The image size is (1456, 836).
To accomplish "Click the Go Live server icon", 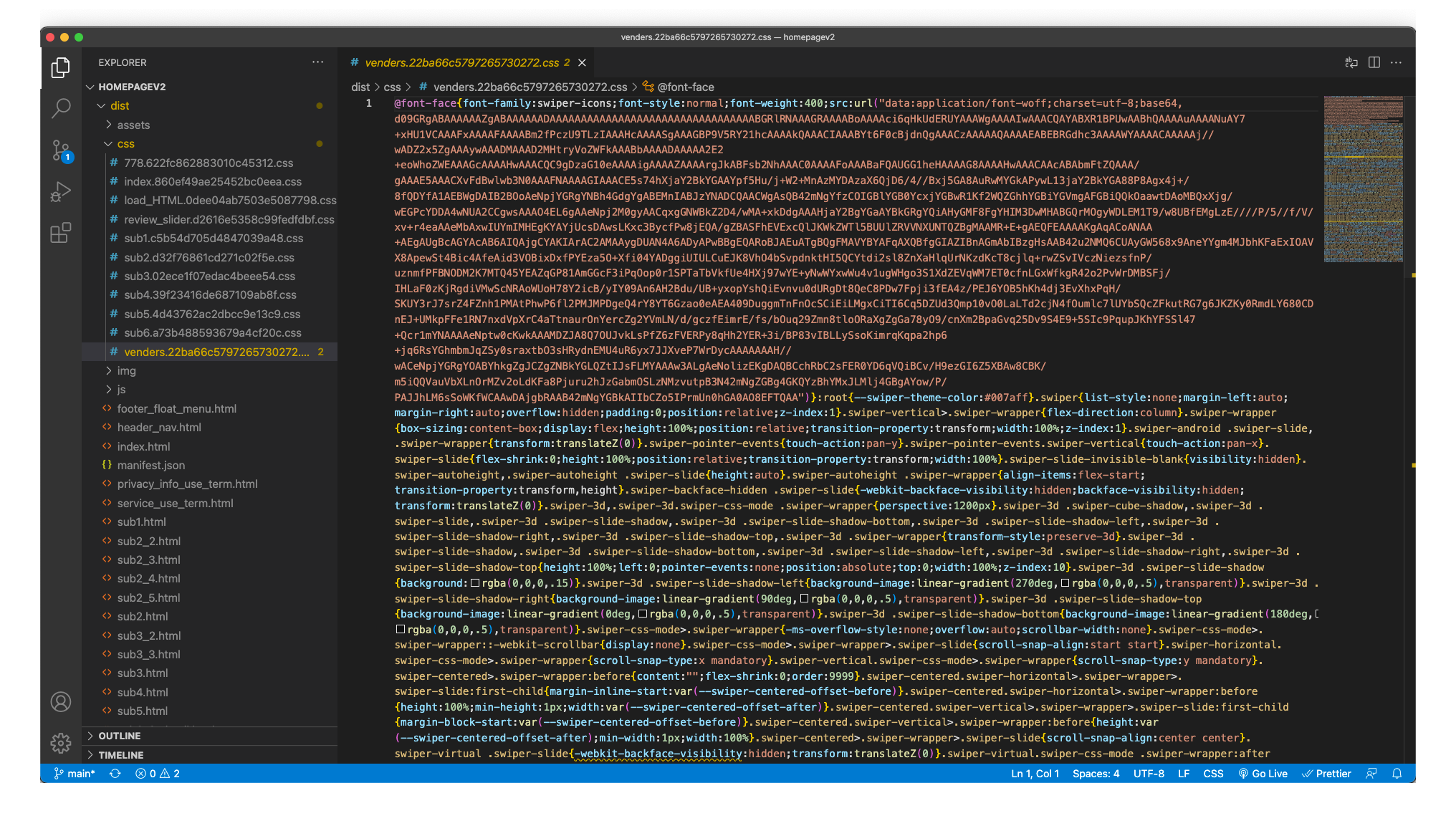I will (1263, 774).
